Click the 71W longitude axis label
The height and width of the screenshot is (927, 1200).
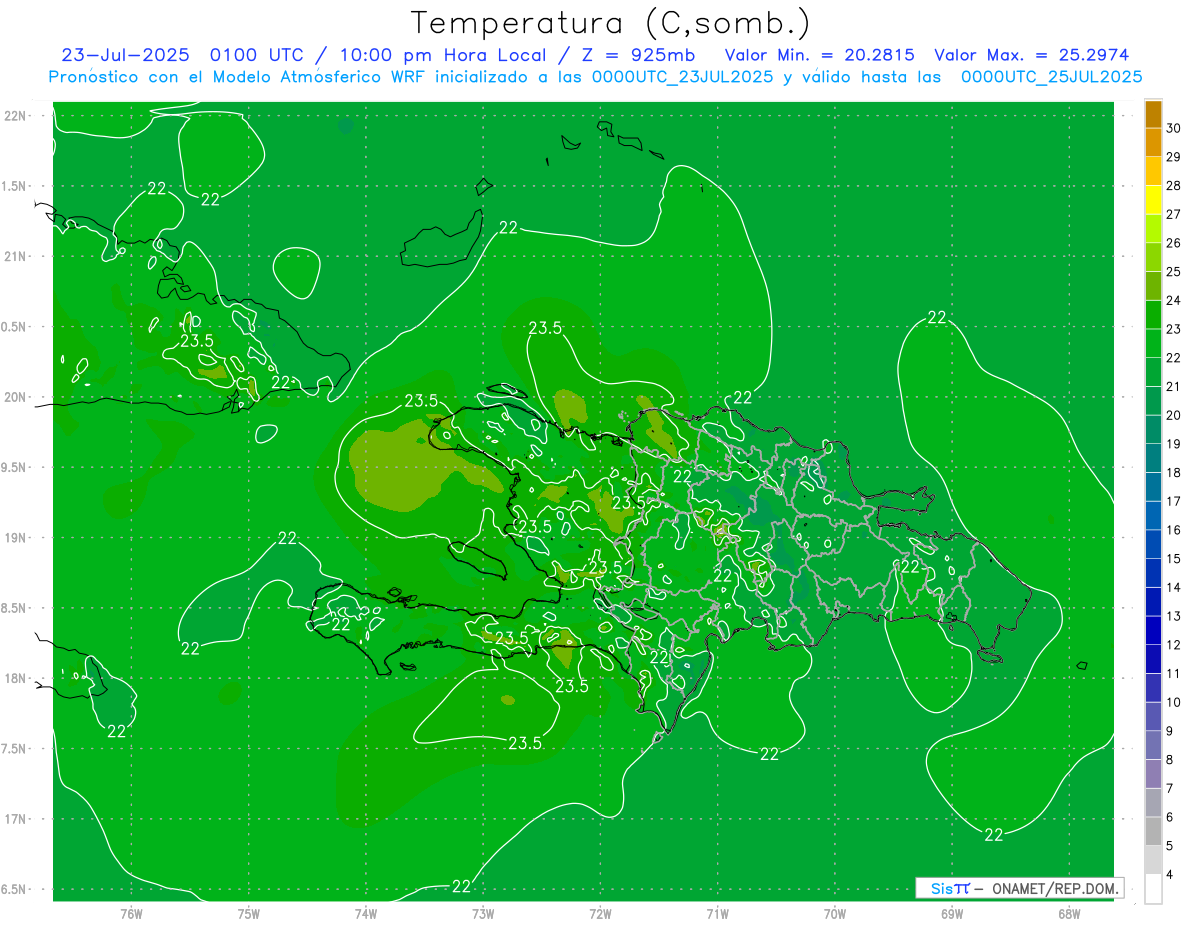tap(717, 913)
